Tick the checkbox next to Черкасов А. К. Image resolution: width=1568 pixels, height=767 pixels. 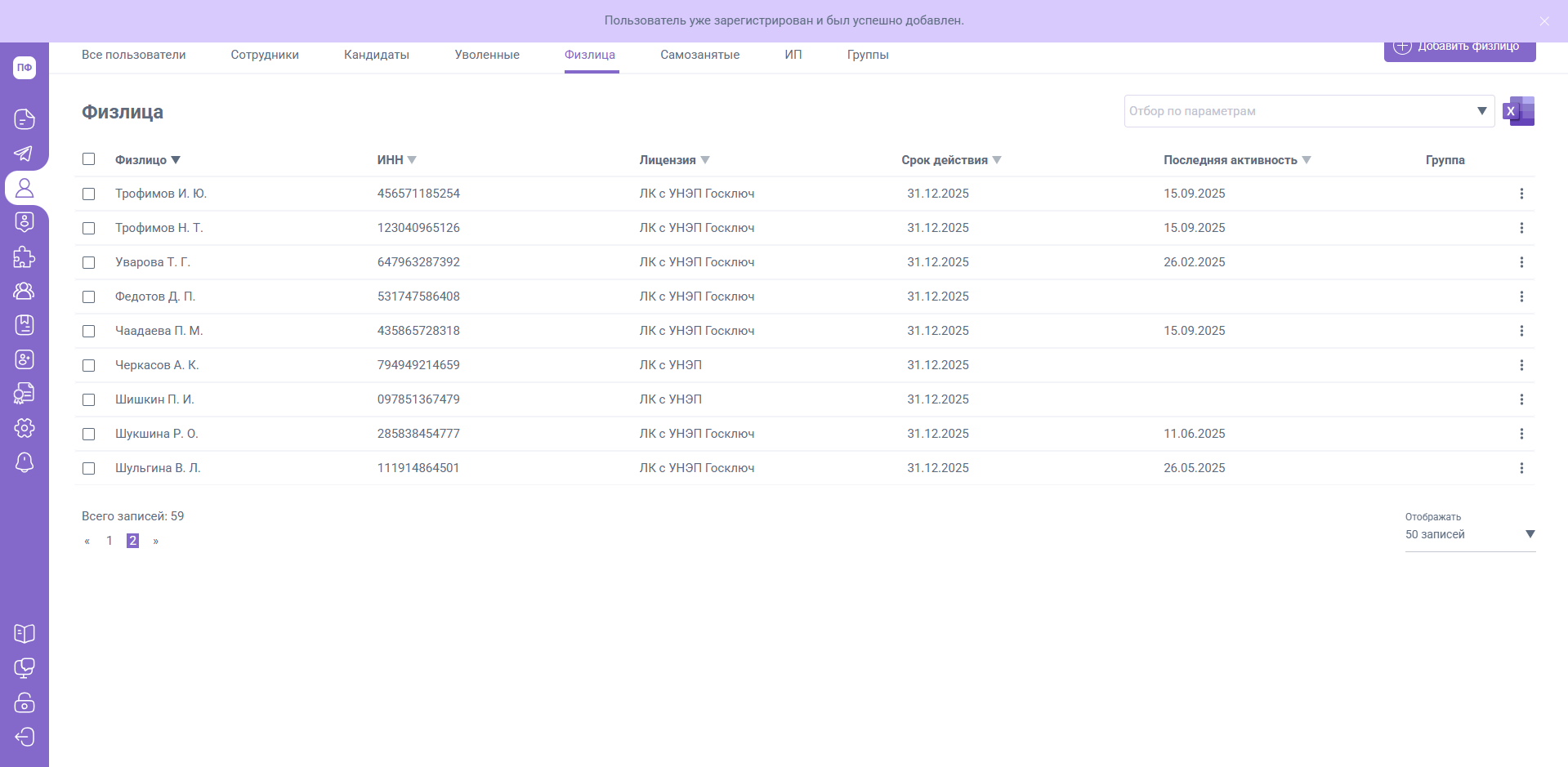click(x=89, y=366)
